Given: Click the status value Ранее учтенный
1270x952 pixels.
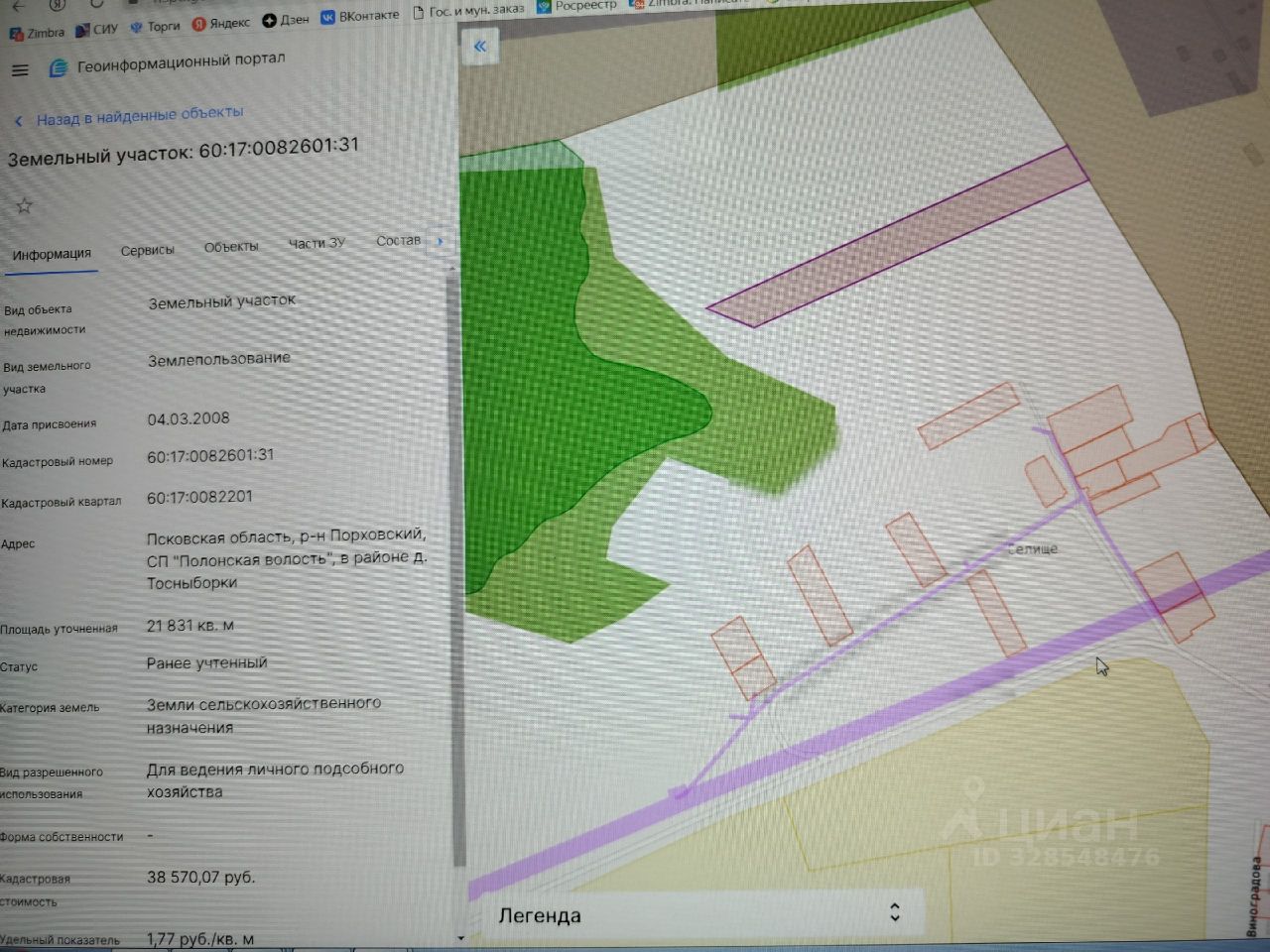Looking at the screenshot, I should (x=206, y=662).
